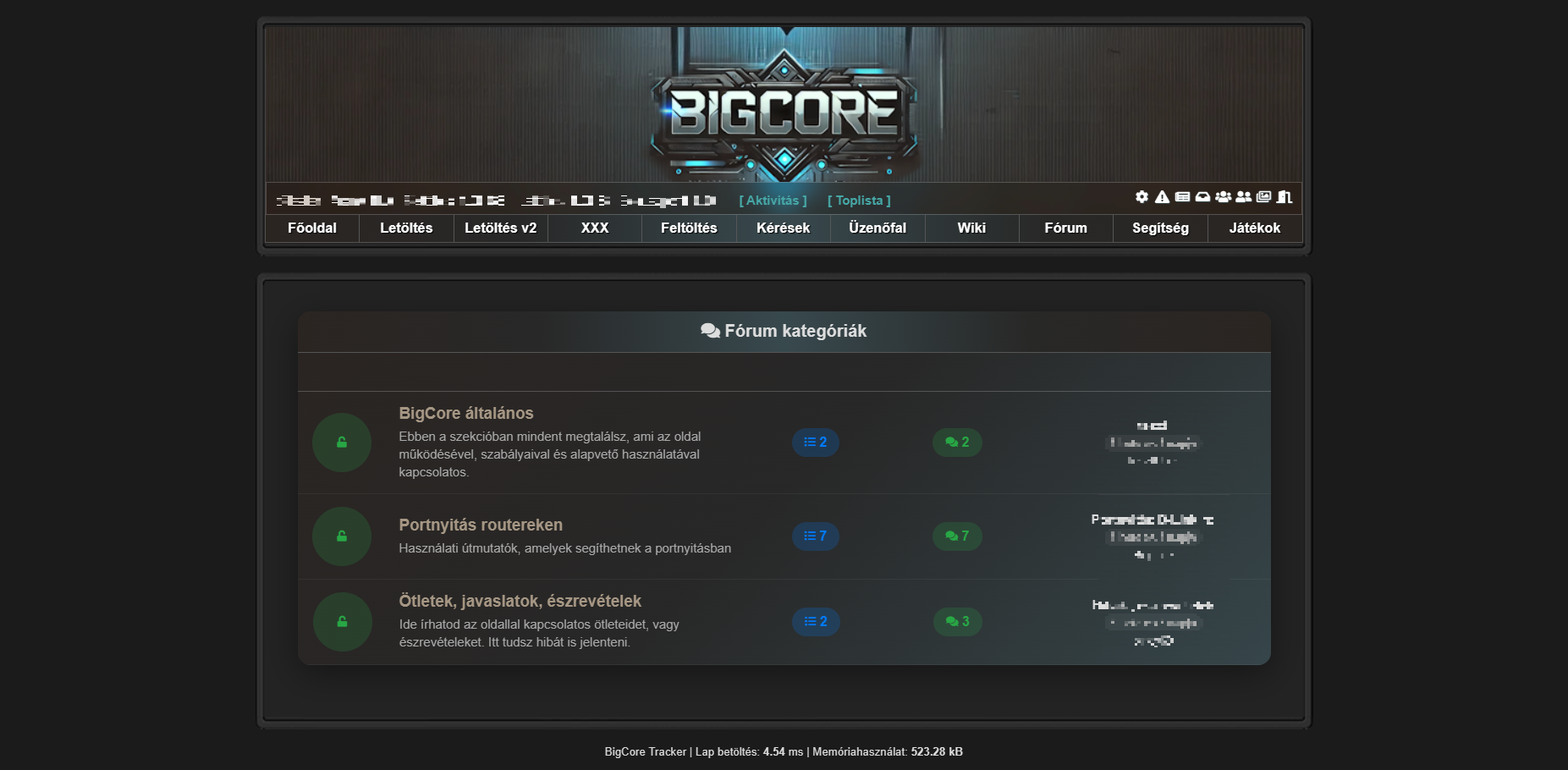Open the Játékok menu item
Viewport: 1568px width, 770px height.
(1255, 228)
